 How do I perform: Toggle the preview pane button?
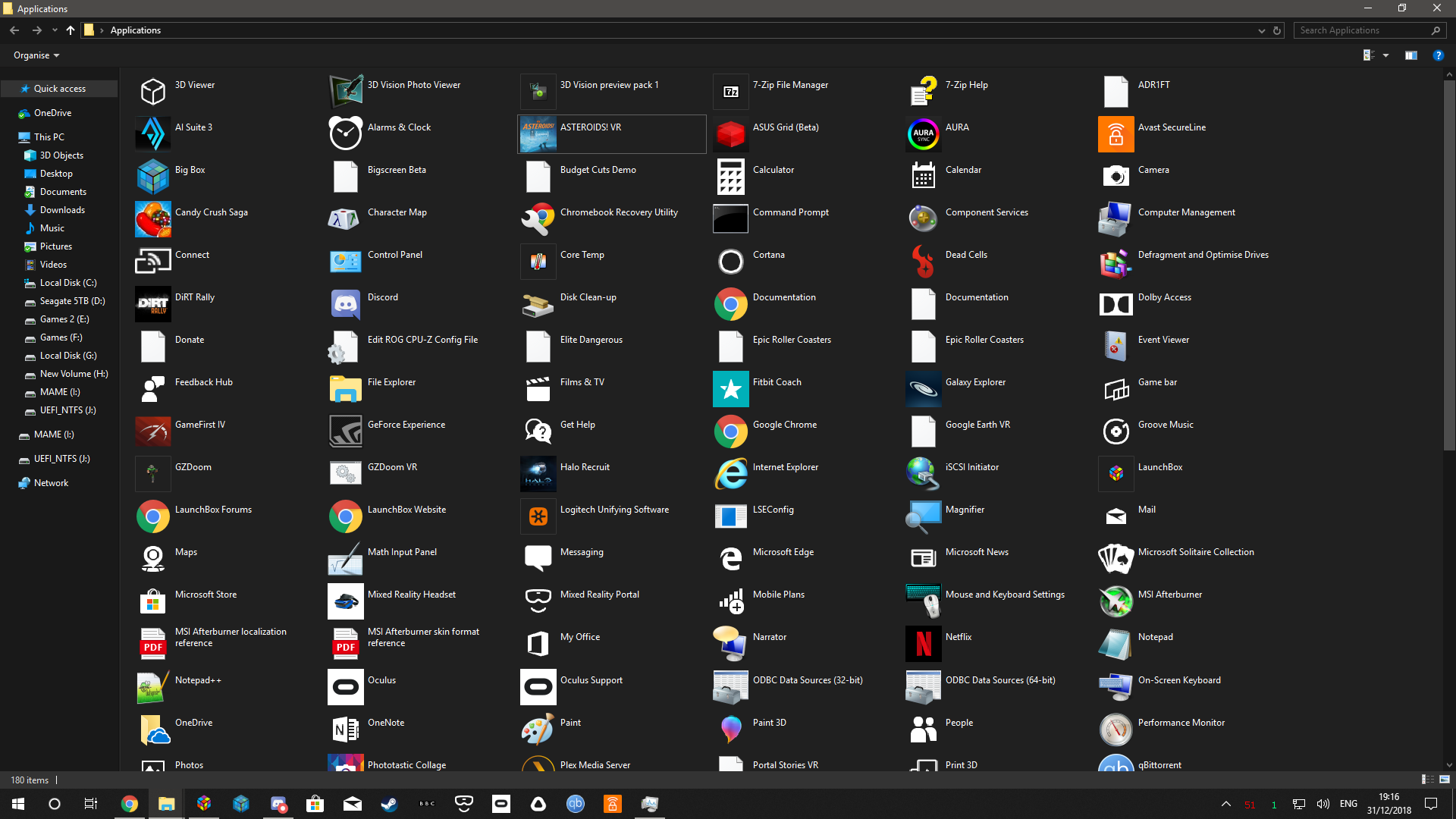[x=1411, y=55]
